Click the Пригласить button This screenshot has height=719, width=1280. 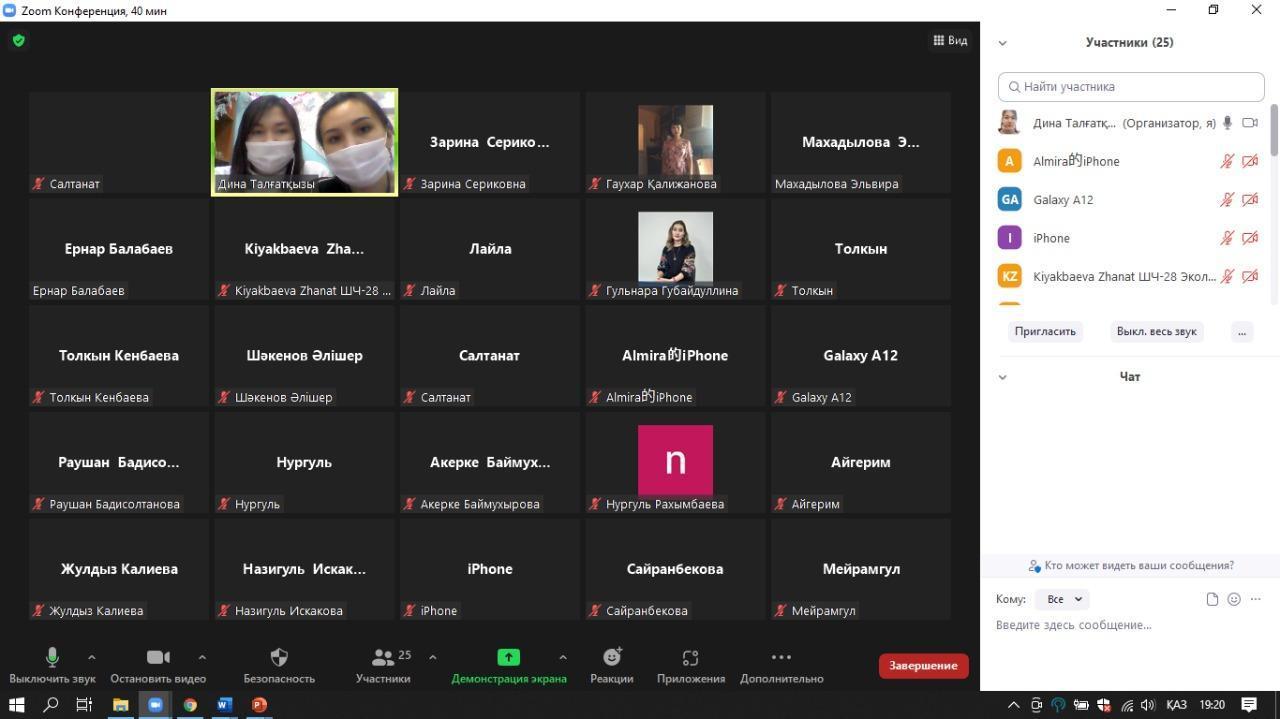(1045, 332)
